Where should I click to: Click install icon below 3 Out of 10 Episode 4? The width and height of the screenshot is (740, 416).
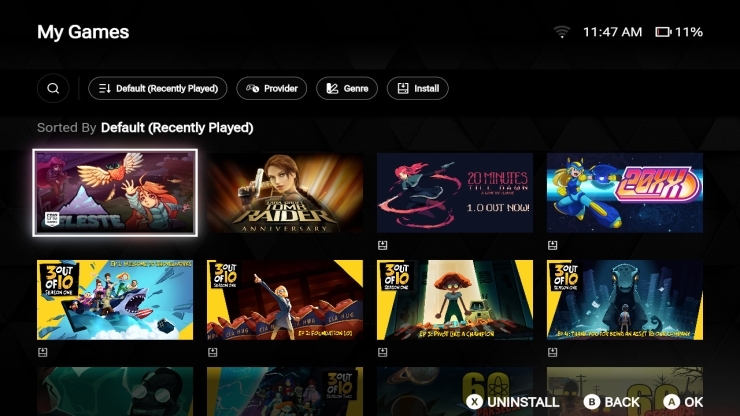point(553,352)
